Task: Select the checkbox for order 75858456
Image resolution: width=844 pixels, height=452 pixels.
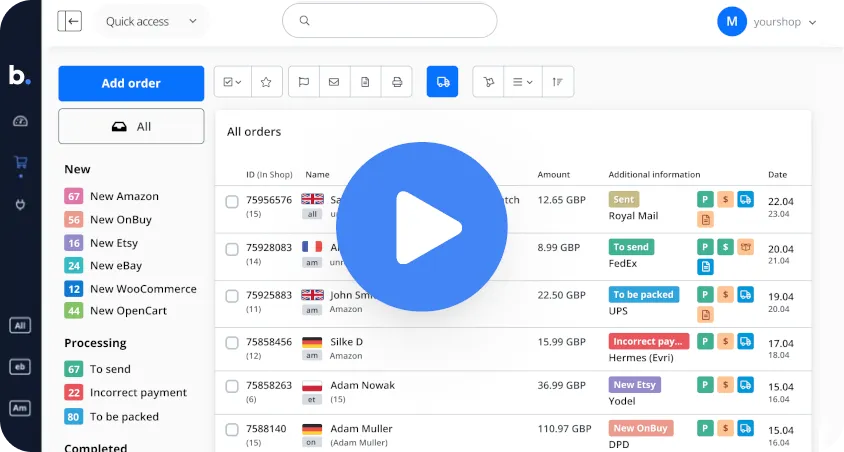Action: [232, 343]
